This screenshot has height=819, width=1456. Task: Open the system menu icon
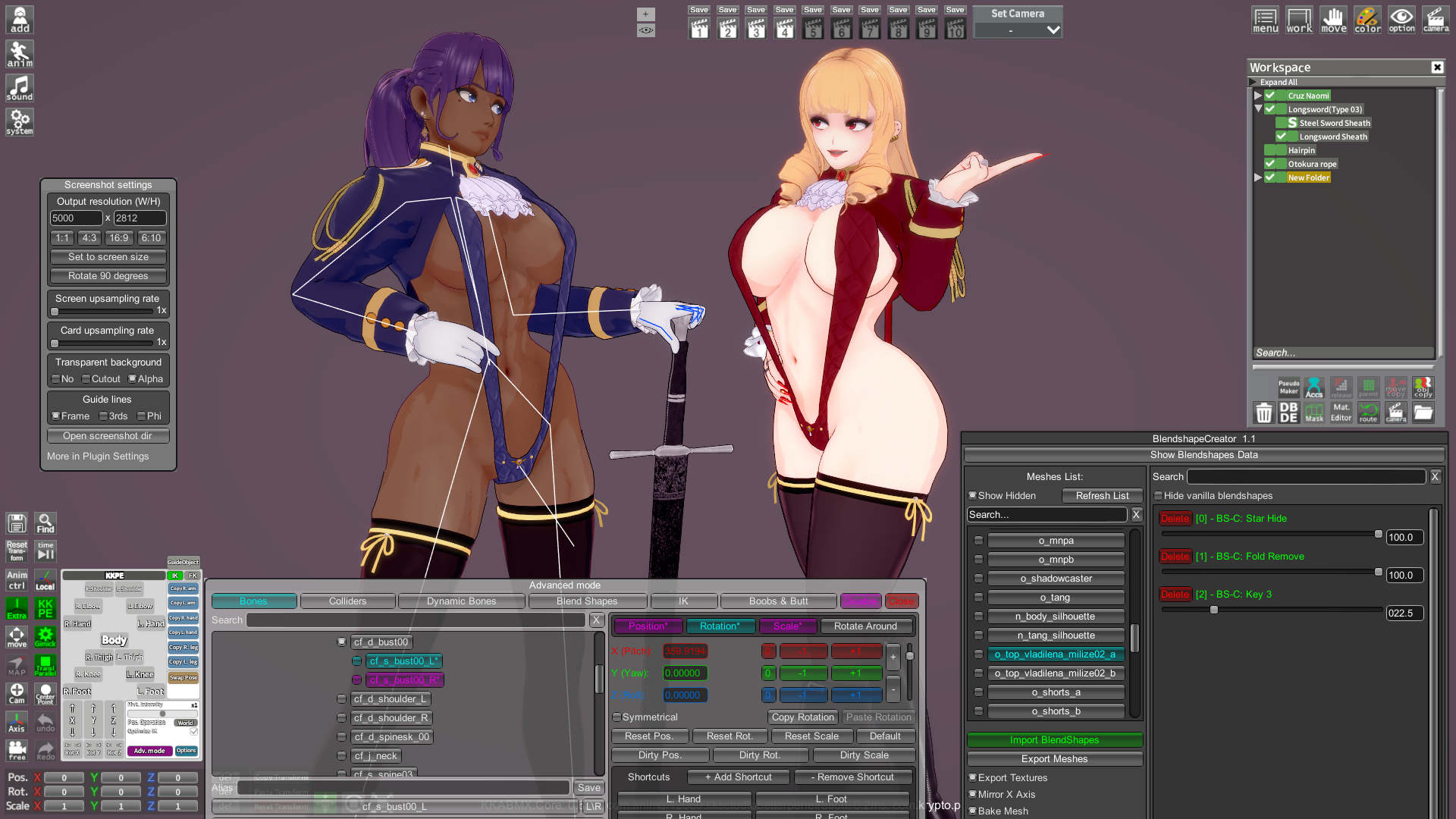[x=20, y=122]
